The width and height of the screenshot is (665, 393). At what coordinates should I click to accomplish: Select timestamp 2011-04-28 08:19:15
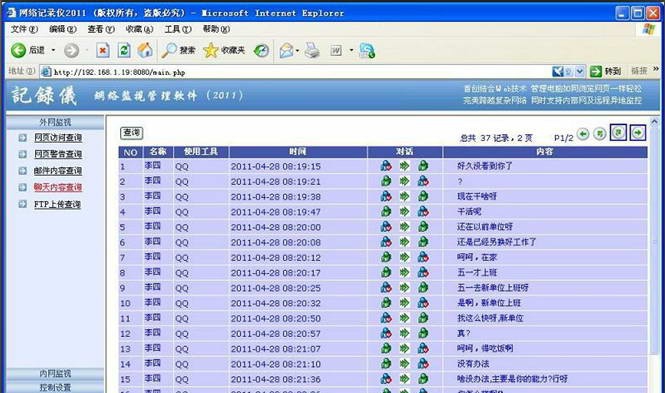(276, 166)
